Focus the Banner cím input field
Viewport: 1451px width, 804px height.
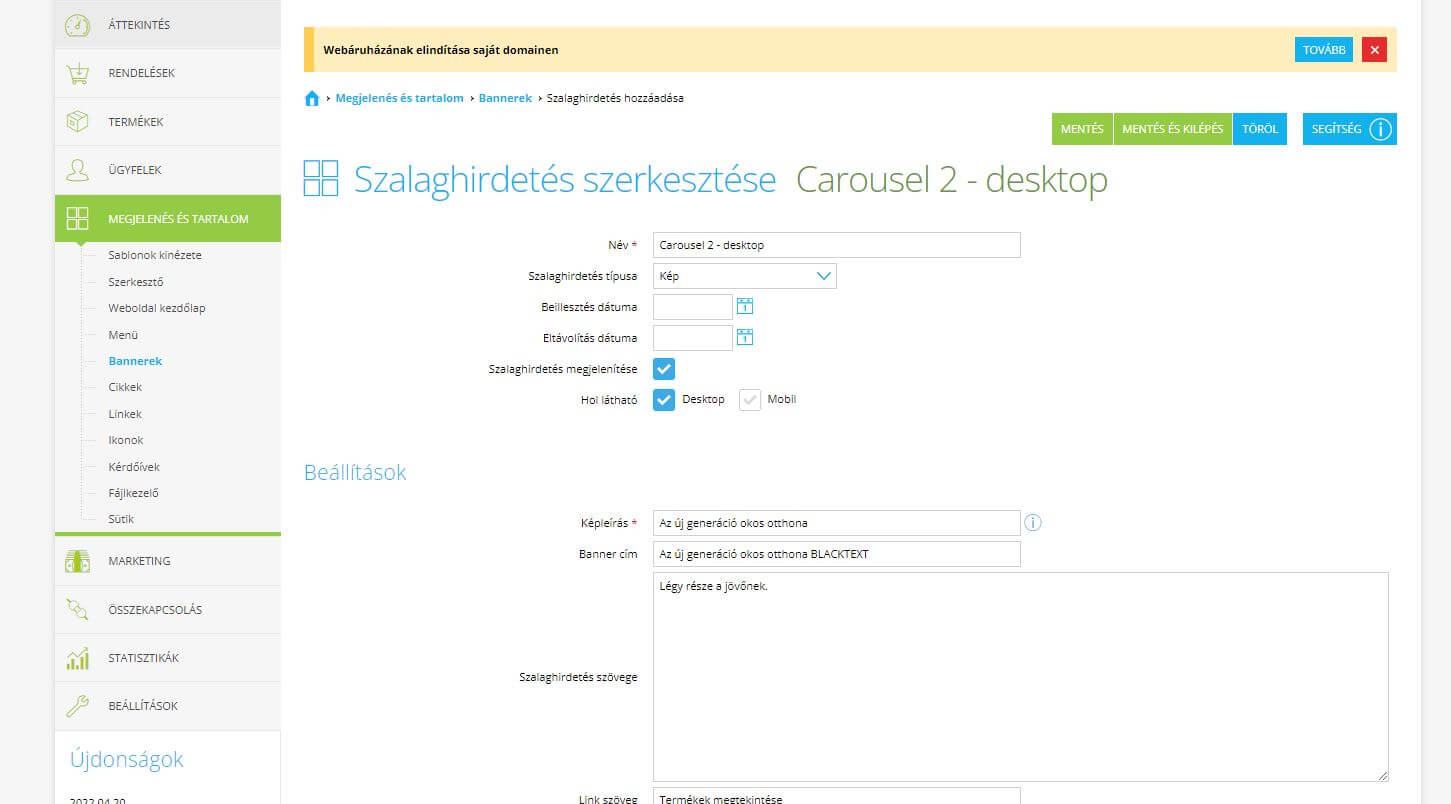pyautogui.click(x=837, y=554)
